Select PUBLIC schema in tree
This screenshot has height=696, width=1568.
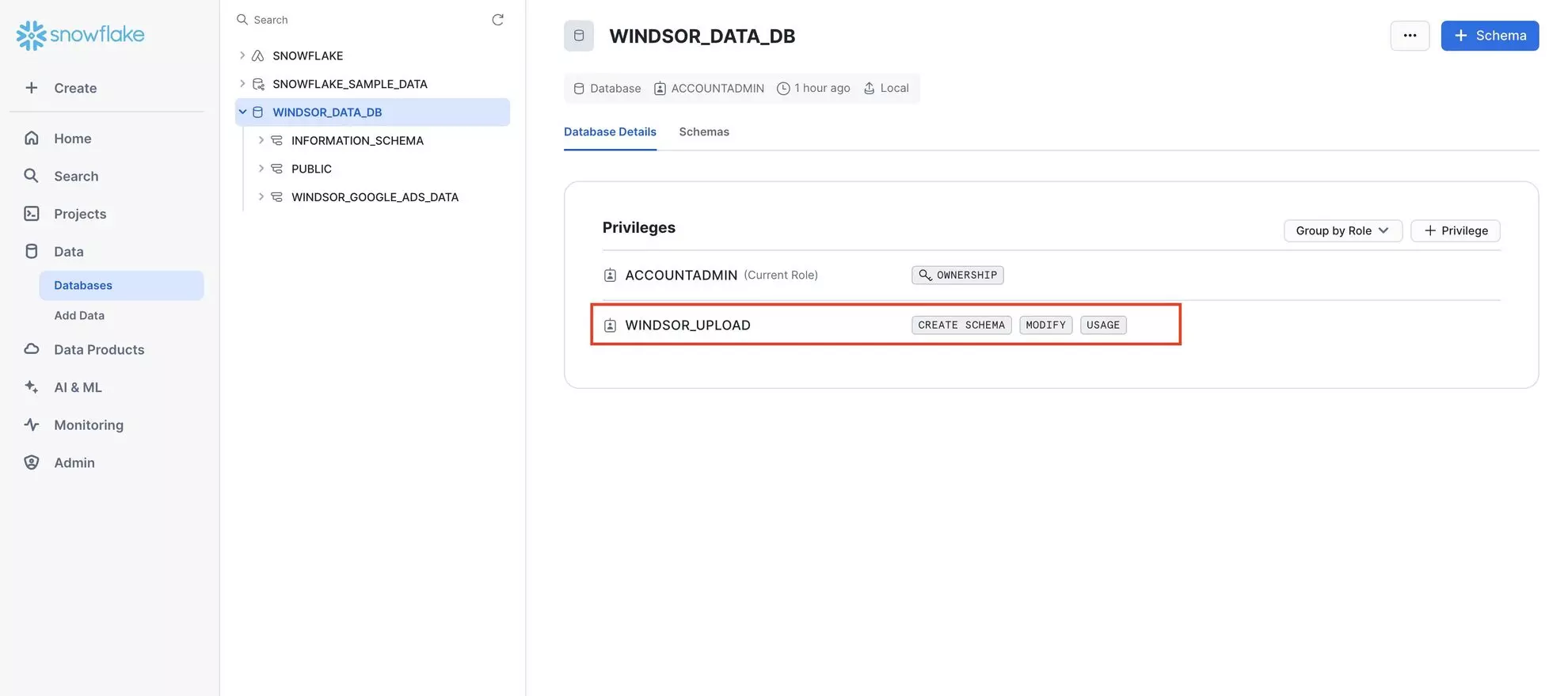click(x=311, y=169)
